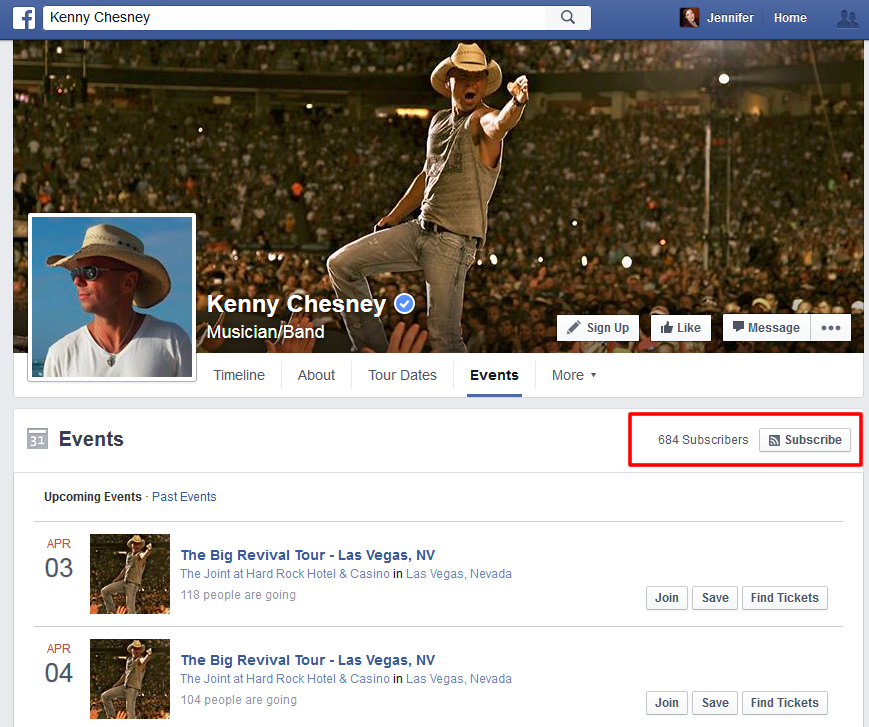
Task: Switch to the Timeline tab
Action: [239, 375]
